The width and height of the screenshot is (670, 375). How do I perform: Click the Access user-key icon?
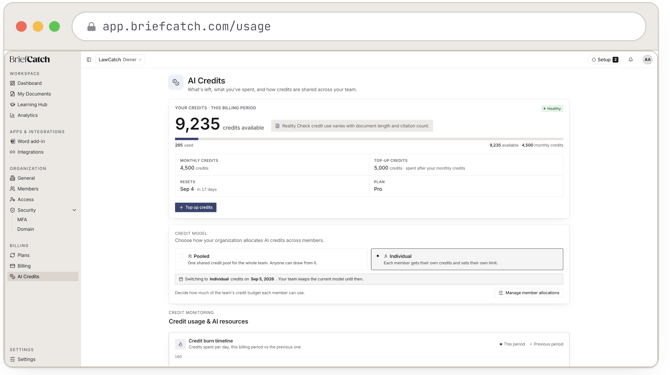click(x=12, y=199)
